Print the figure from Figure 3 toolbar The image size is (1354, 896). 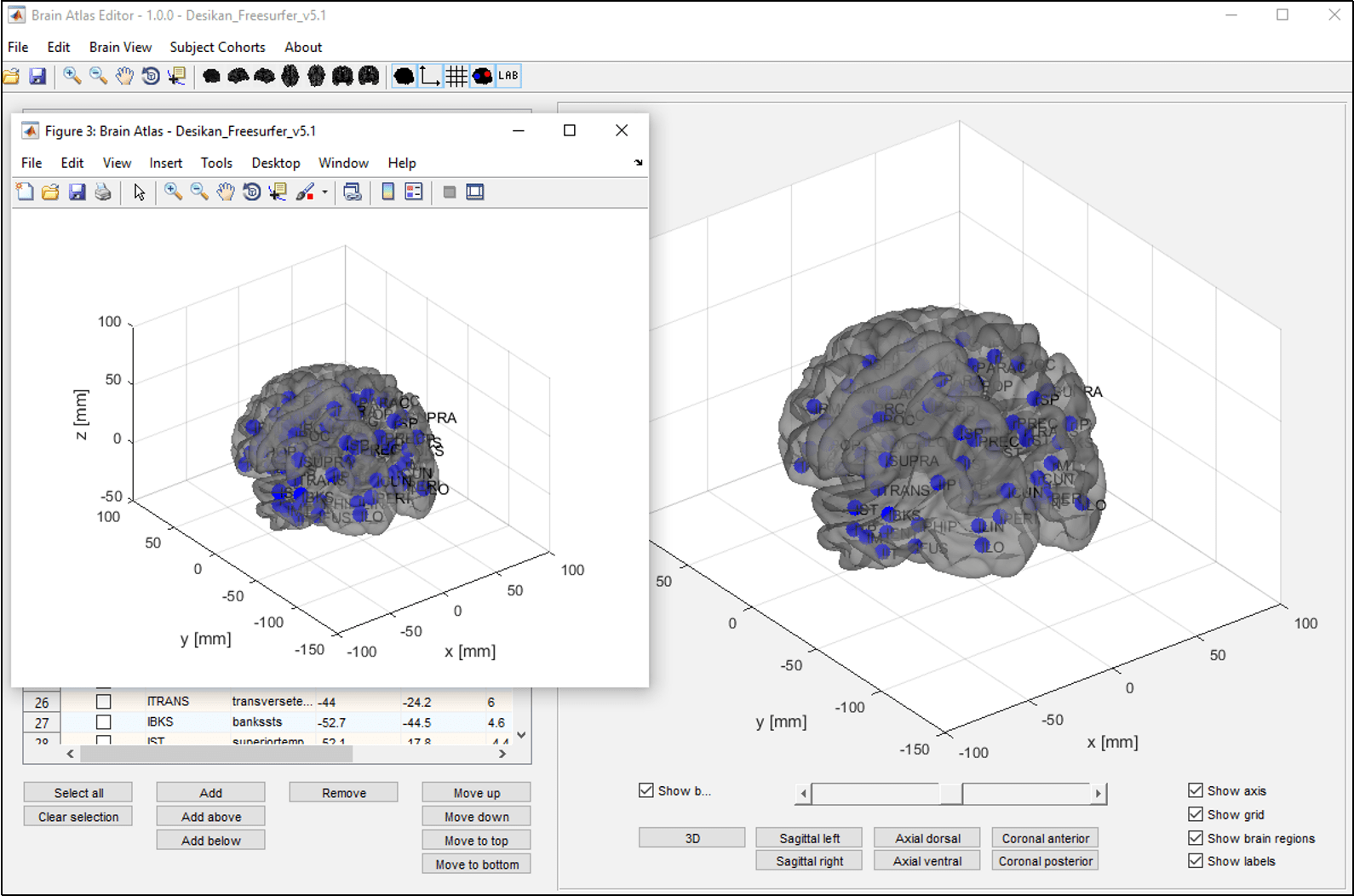point(103,192)
